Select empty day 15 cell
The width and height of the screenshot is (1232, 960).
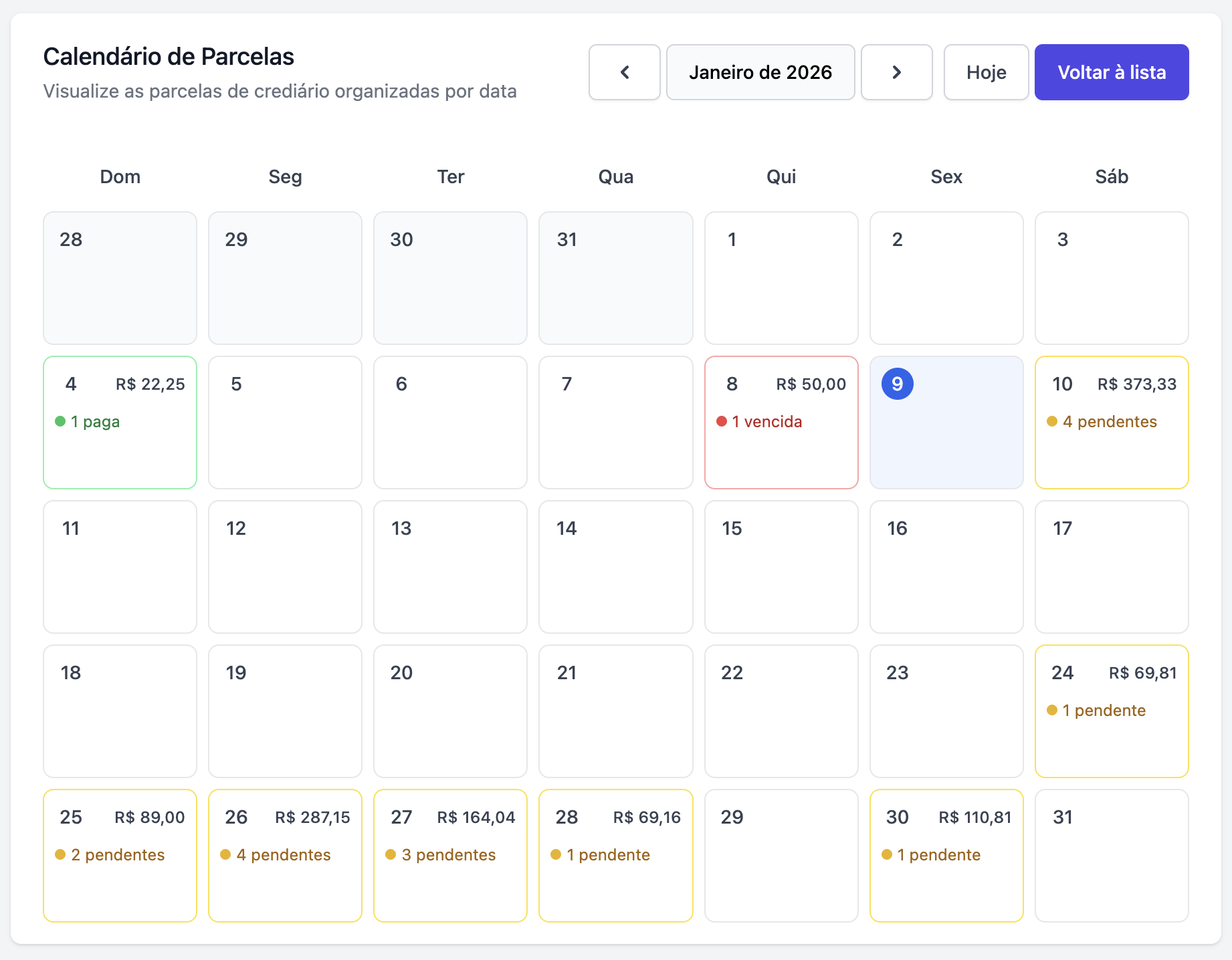pos(781,566)
